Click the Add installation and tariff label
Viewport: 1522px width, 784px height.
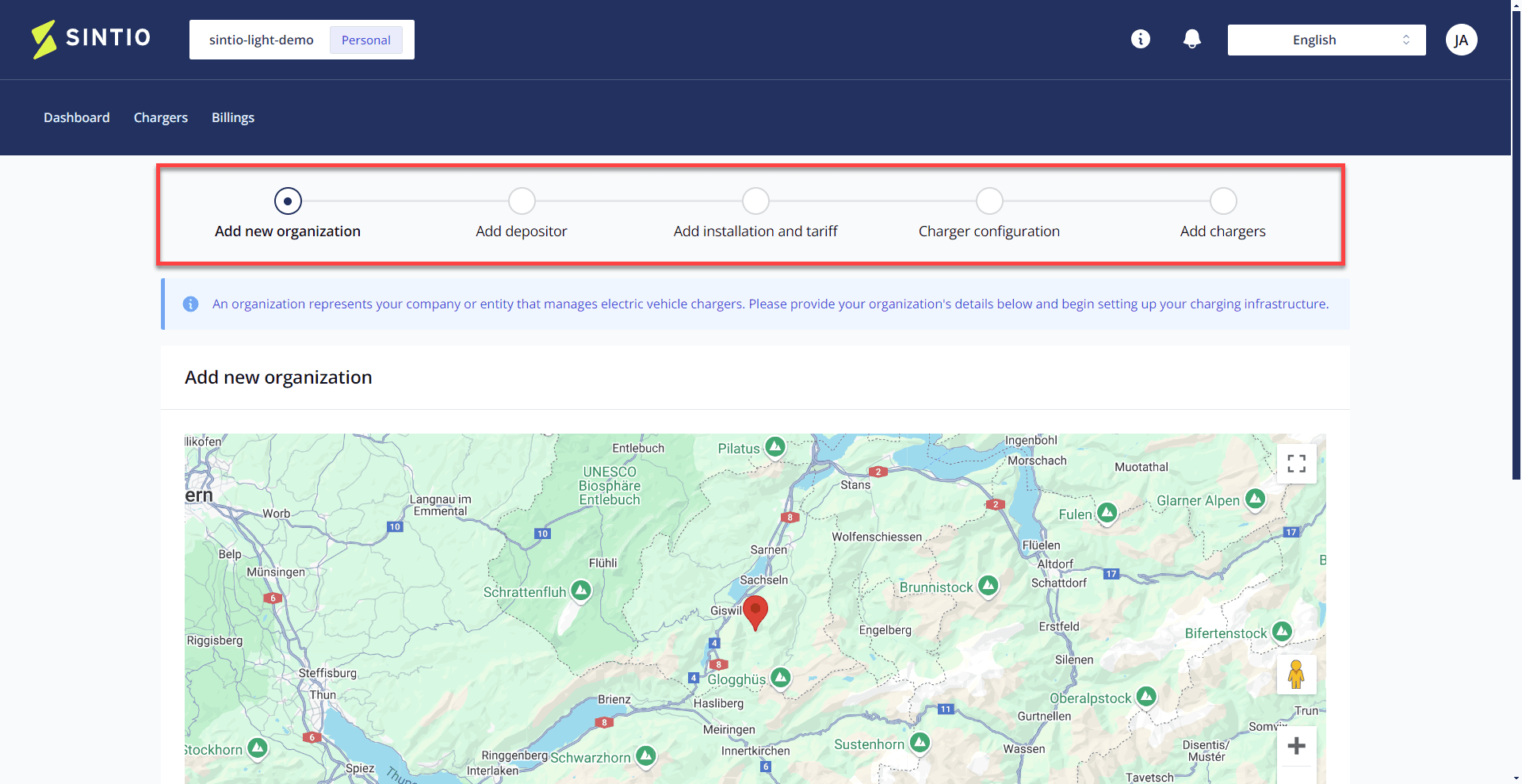click(755, 231)
